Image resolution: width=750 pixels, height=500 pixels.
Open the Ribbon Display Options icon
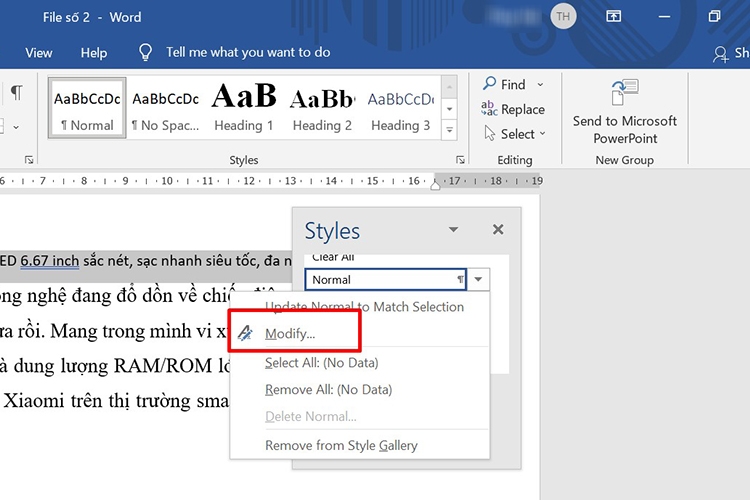(x=613, y=17)
